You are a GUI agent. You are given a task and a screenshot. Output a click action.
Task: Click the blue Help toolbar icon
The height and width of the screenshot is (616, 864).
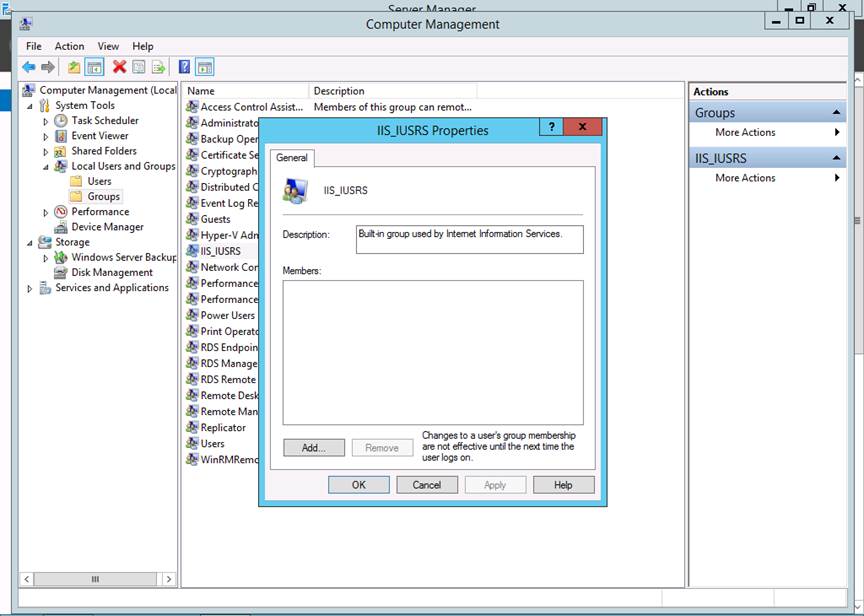[184, 67]
